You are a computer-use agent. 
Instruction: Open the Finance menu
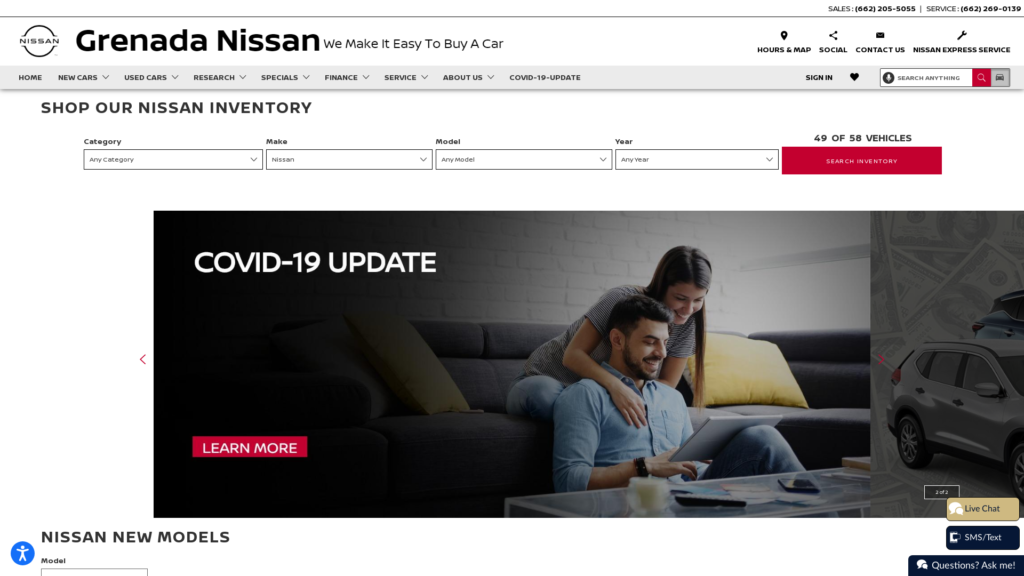click(x=347, y=77)
